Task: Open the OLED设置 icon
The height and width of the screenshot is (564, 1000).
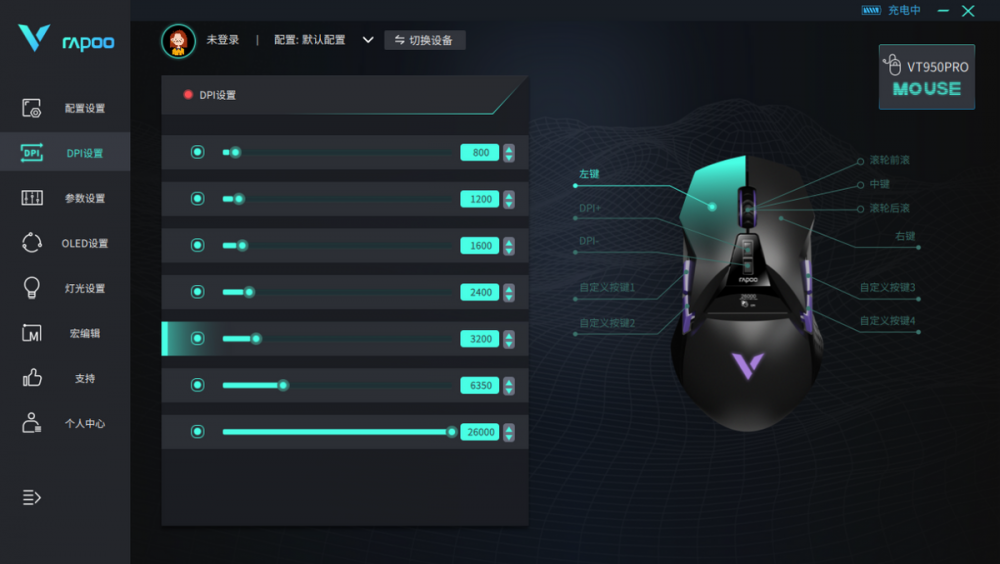Action: click(31, 243)
